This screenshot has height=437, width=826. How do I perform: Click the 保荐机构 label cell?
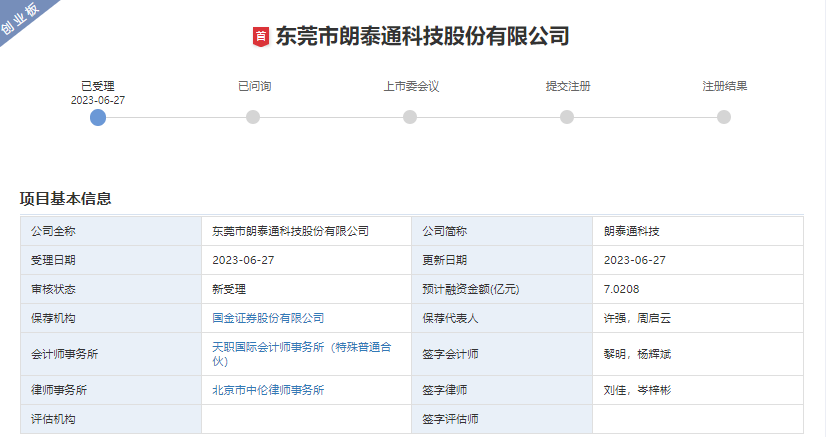(111, 318)
